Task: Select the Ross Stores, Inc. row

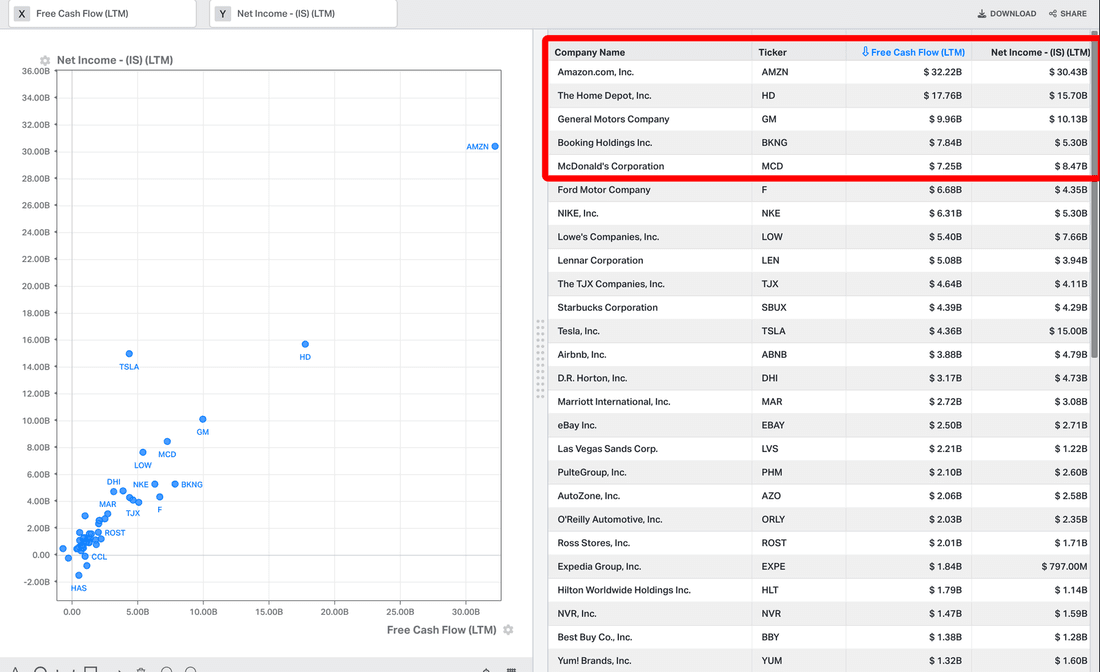Action: (819, 544)
